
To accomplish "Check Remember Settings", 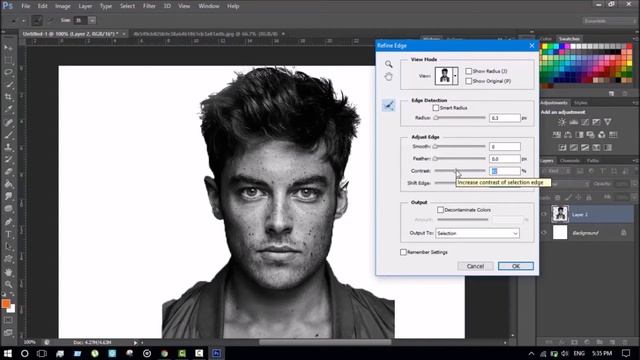I will click(403, 252).
